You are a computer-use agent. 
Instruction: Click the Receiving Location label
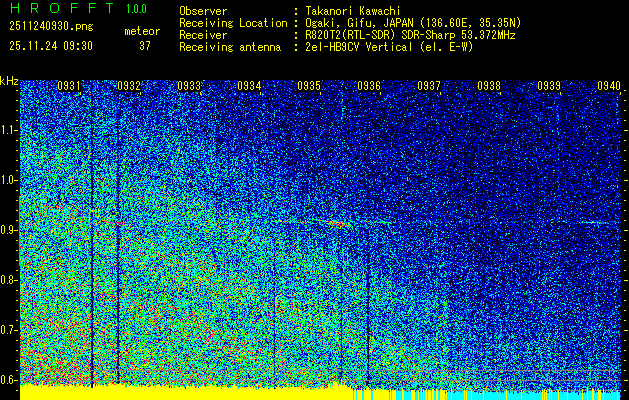(233, 23)
